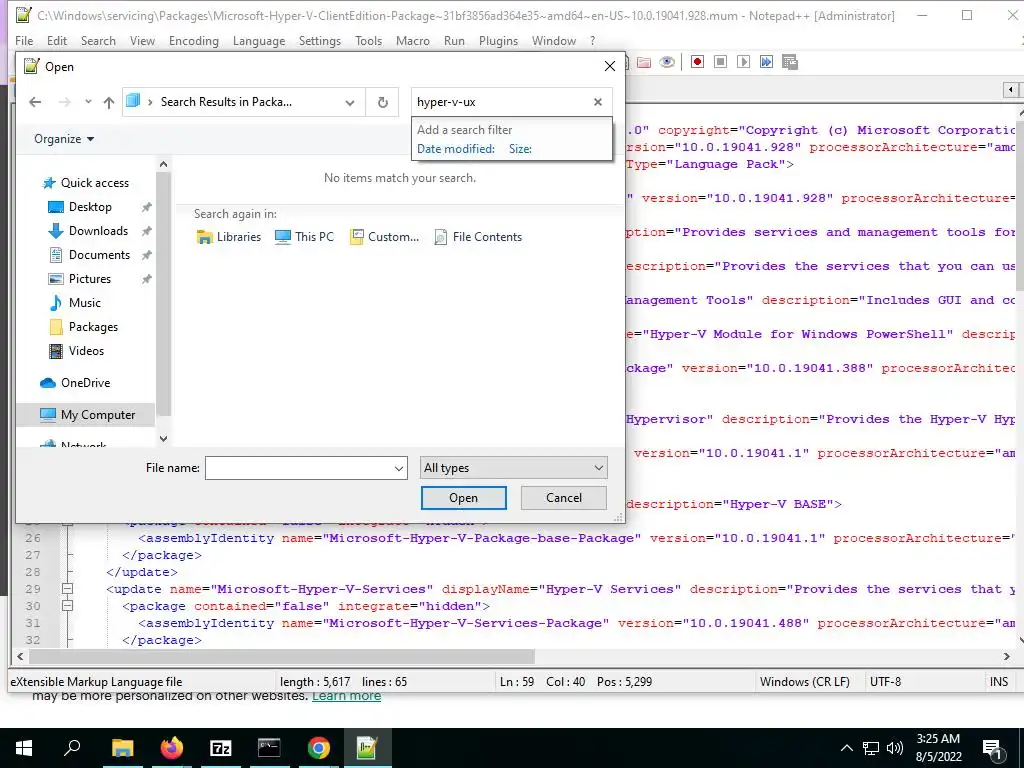1024x768 pixels.
Task: Open 7-Zip from taskbar
Action: pyautogui.click(x=221, y=748)
